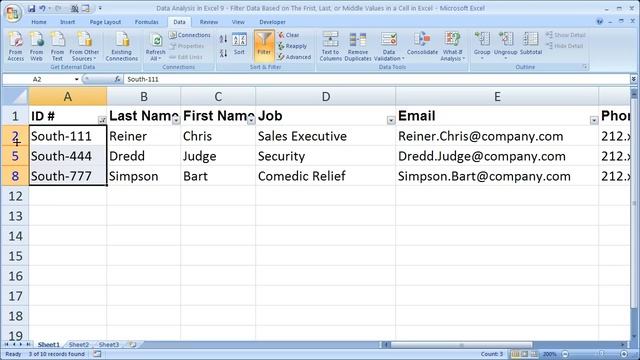The width and height of the screenshot is (640, 360).
Task: Open ID # column filter dropdown
Action: coord(102,120)
